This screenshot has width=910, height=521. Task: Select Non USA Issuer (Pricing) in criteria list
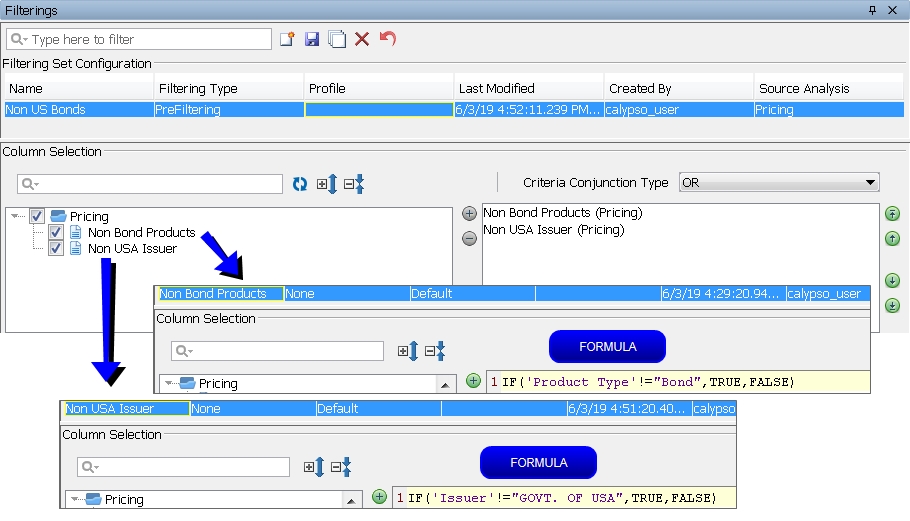[554, 229]
